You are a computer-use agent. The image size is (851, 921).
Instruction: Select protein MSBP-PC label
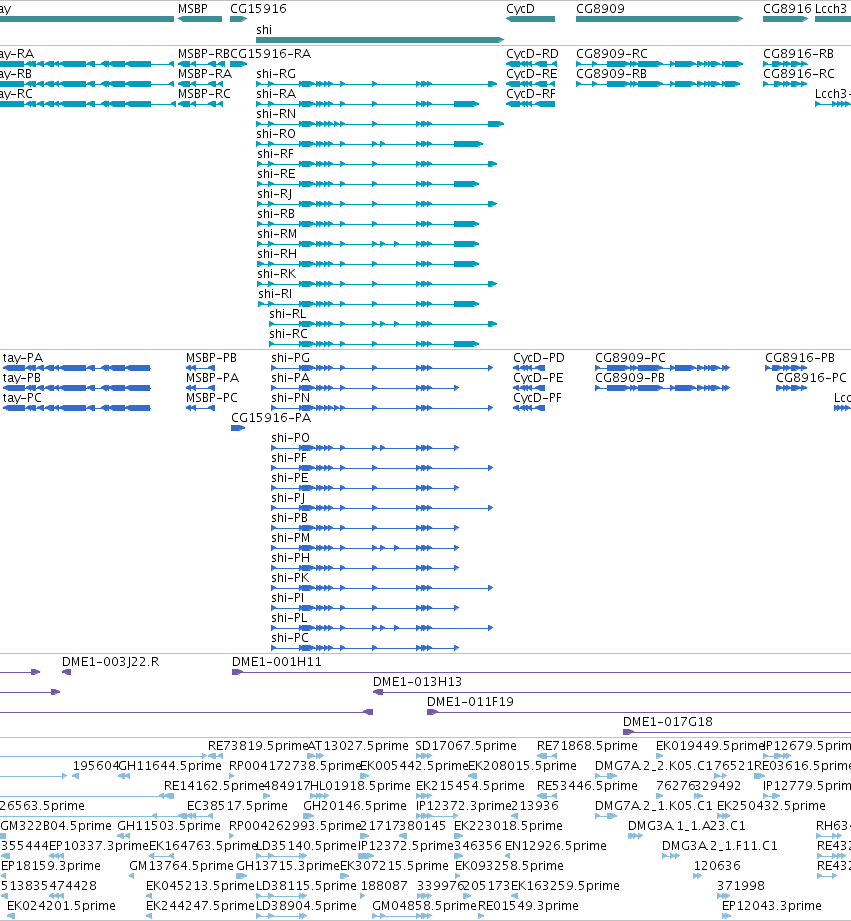(x=212, y=398)
